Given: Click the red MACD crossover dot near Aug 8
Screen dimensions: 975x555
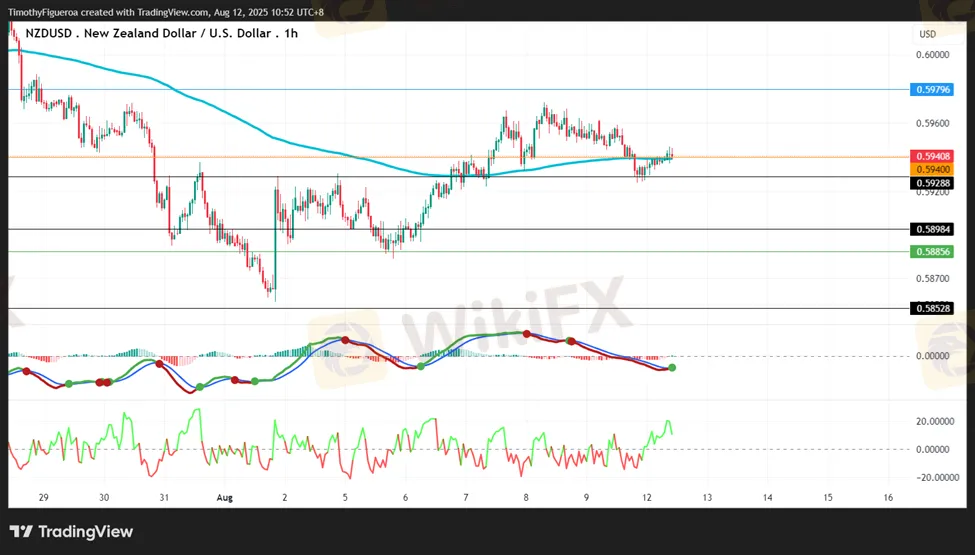Looking at the screenshot, I should (x=527, y=334).
